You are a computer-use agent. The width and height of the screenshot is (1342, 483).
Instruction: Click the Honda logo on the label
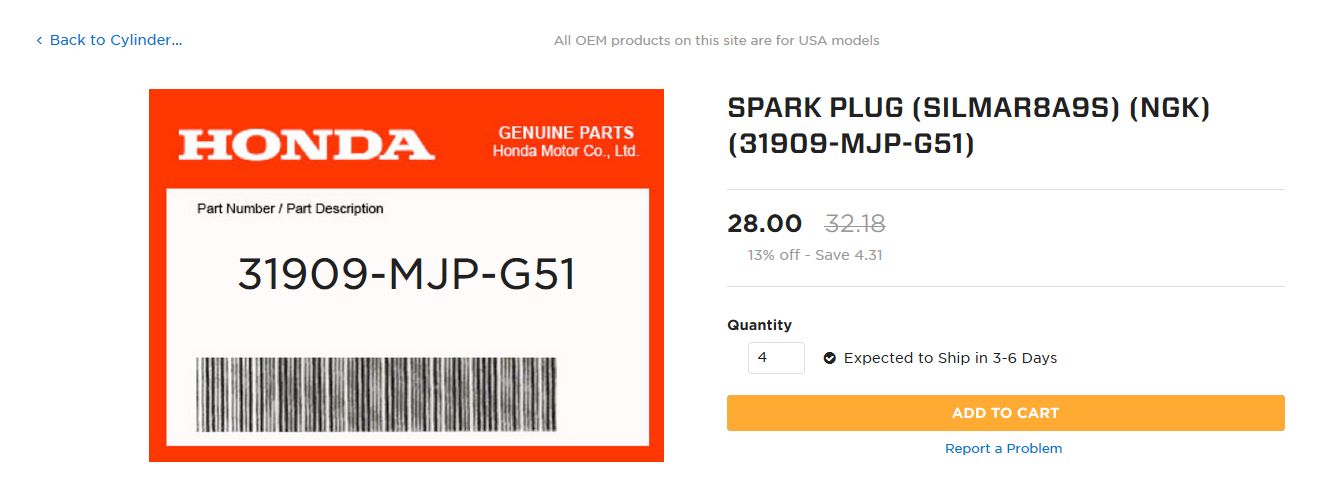coord(306,144)
